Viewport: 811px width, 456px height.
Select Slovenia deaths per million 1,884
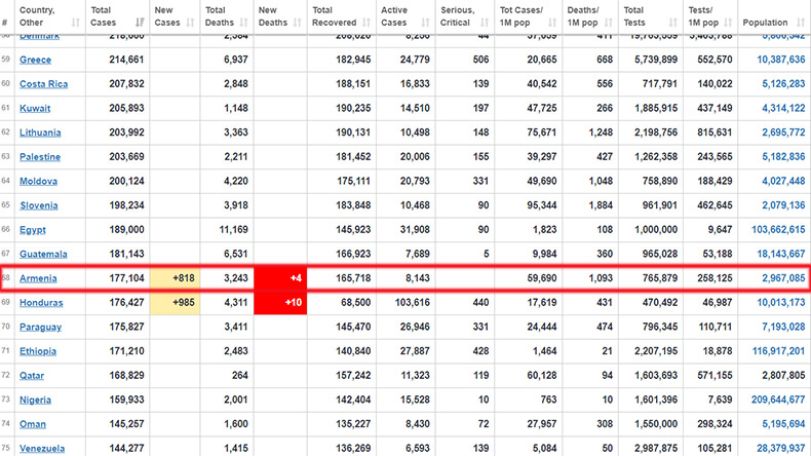point(600,206)
